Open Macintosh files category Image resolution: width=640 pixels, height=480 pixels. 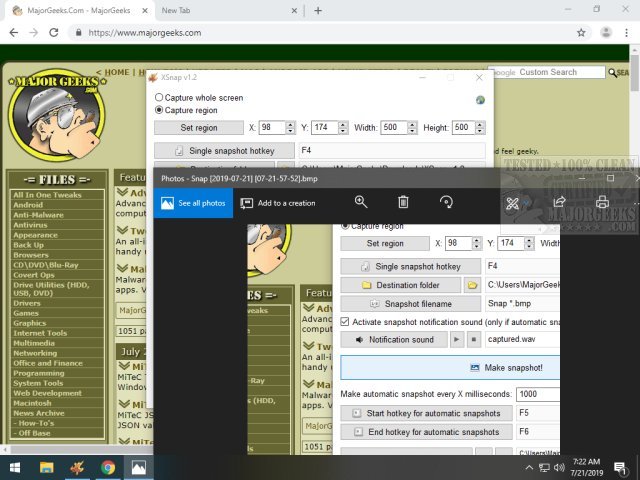(32, 403)
